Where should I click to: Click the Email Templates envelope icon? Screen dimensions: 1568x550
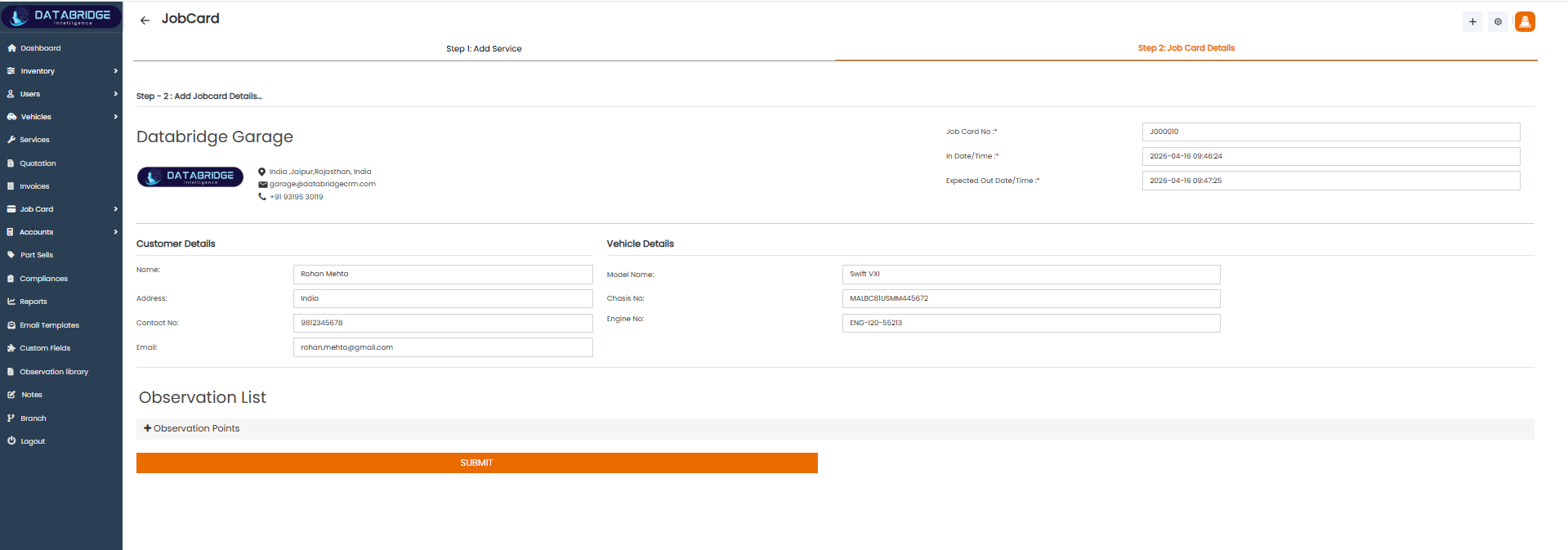tap(11, 325)
